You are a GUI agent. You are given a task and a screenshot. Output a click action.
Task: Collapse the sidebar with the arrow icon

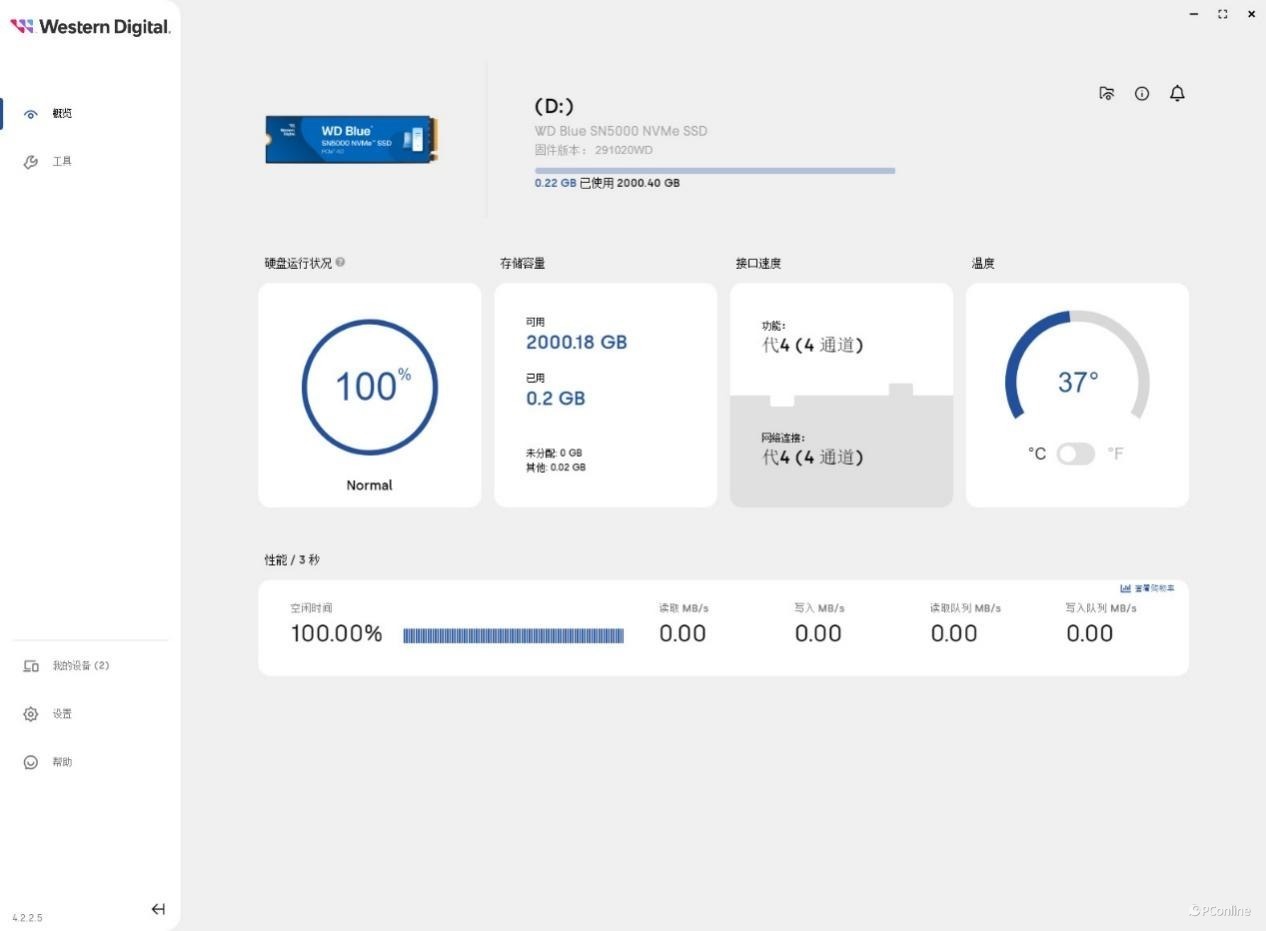[x=158, y=909]
